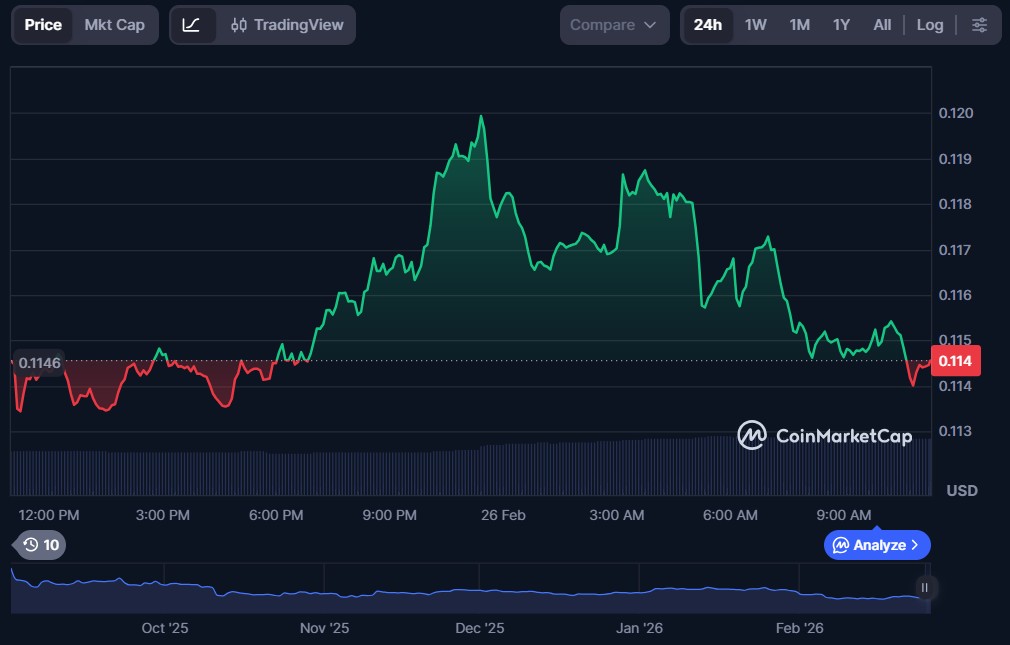The width and height of the screenshot is (1010, 645).
Task: Expand the Analyze panel chevron
Action: [915, 545]
